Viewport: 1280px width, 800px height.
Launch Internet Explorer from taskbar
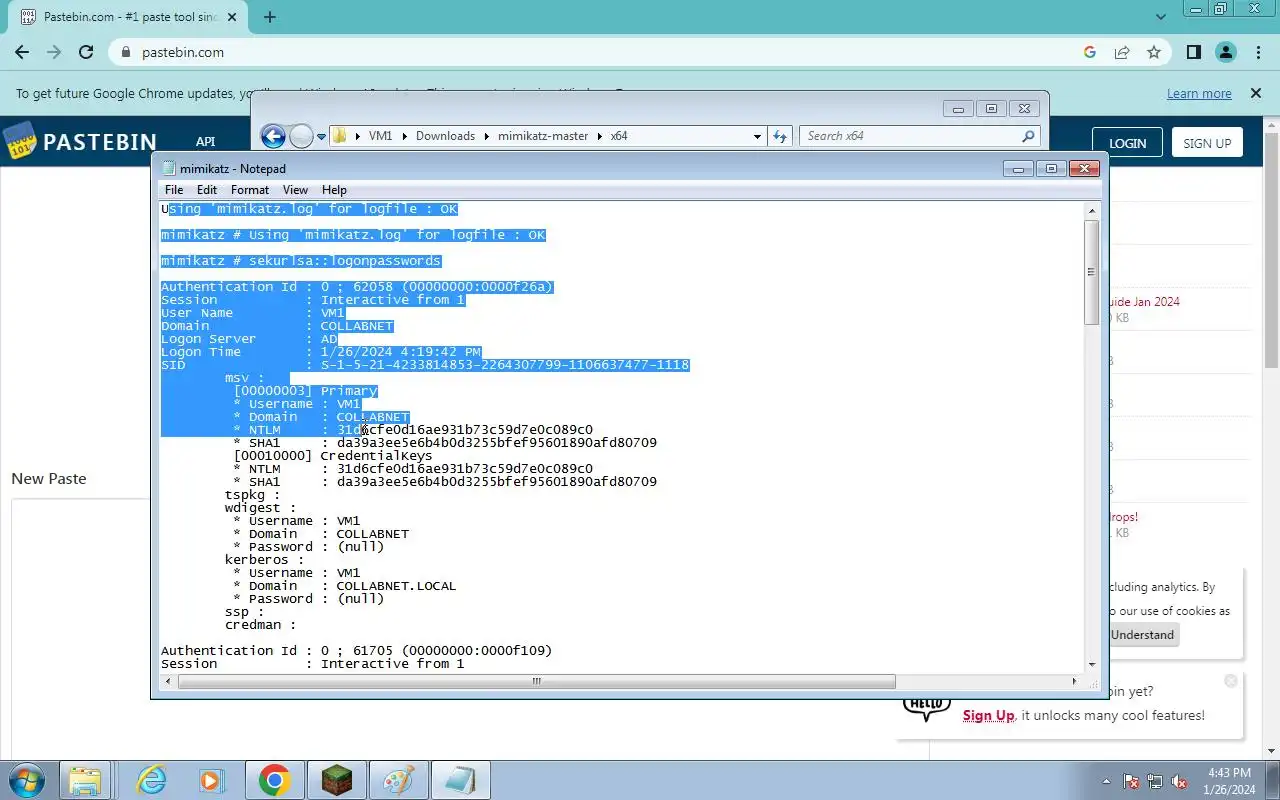tap(152, 780)
